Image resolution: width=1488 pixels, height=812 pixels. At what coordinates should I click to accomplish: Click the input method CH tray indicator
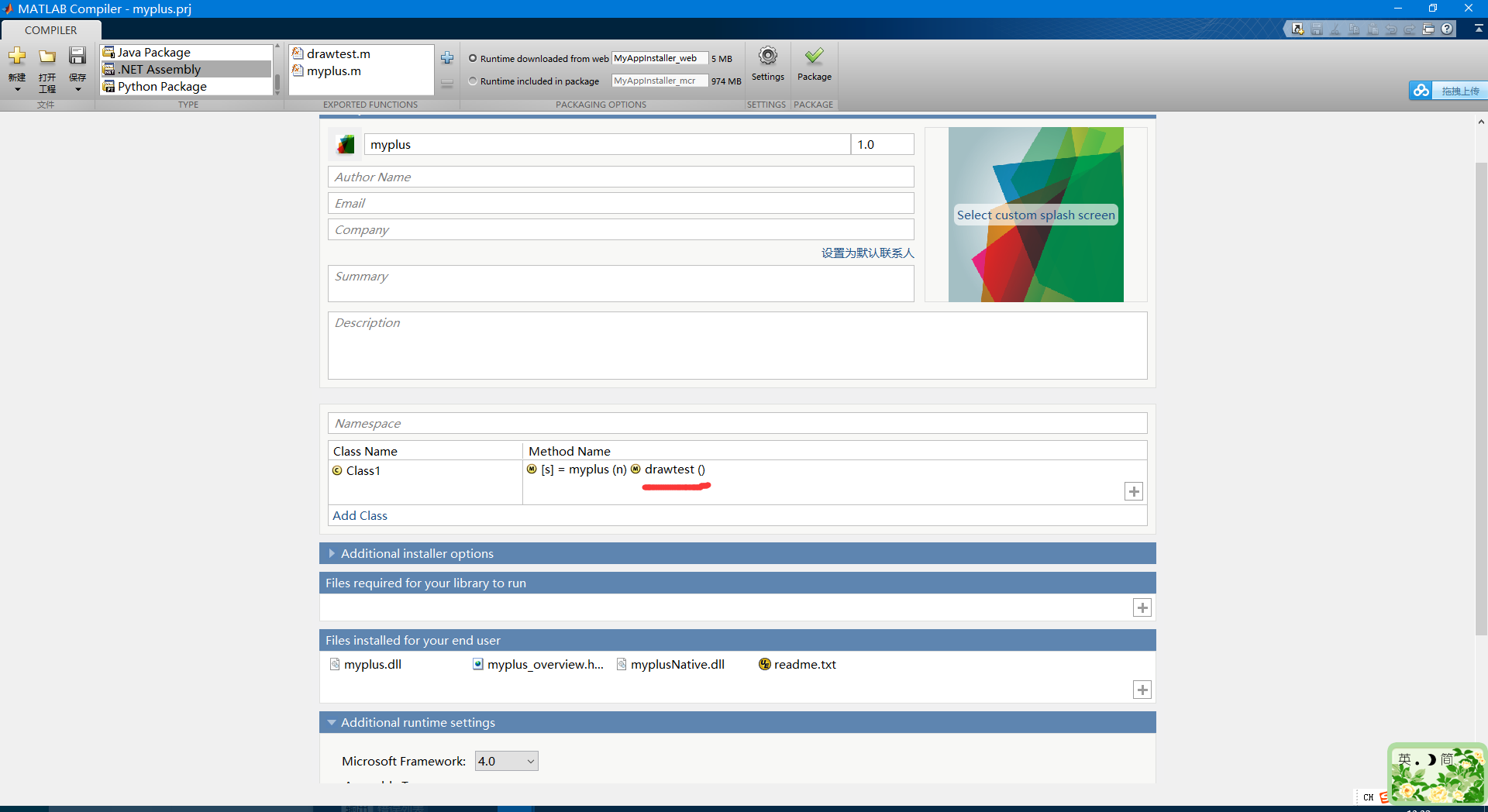[1368, 797]
